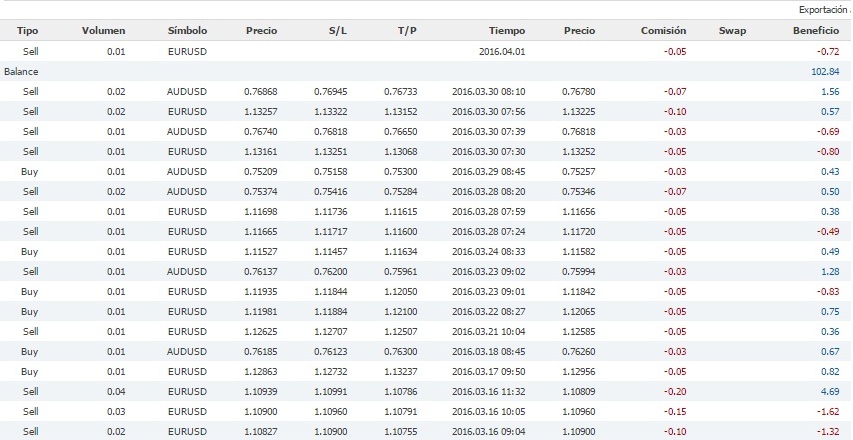
Task: Sort by the Tipo column header
Action: point(29,31)
